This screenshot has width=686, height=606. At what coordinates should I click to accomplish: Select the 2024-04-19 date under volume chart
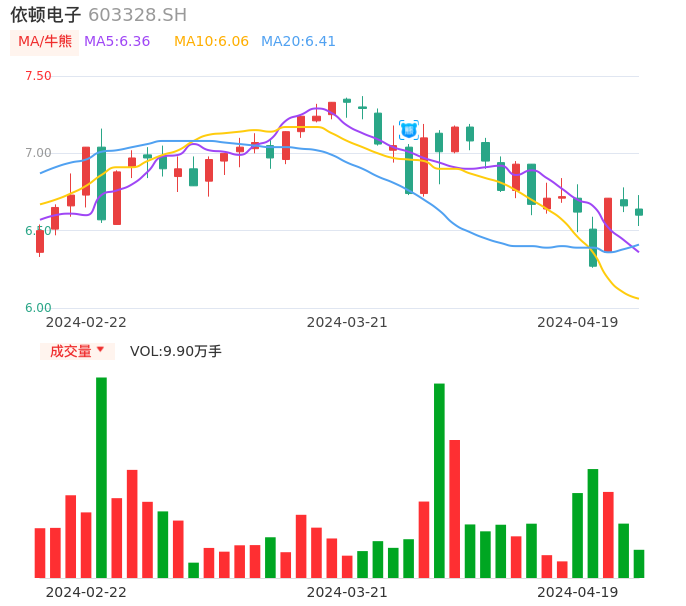coord(578,592)
